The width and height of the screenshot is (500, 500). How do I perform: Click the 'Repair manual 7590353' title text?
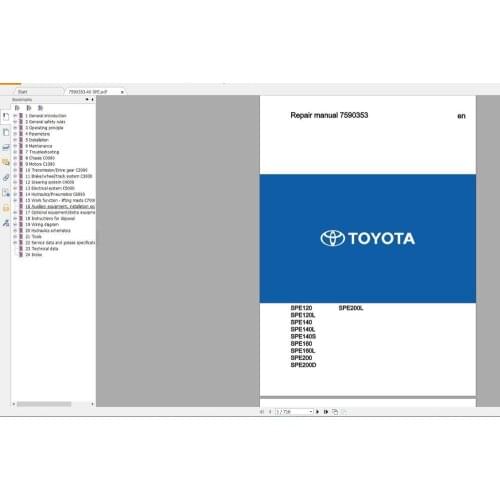[329, 115]
